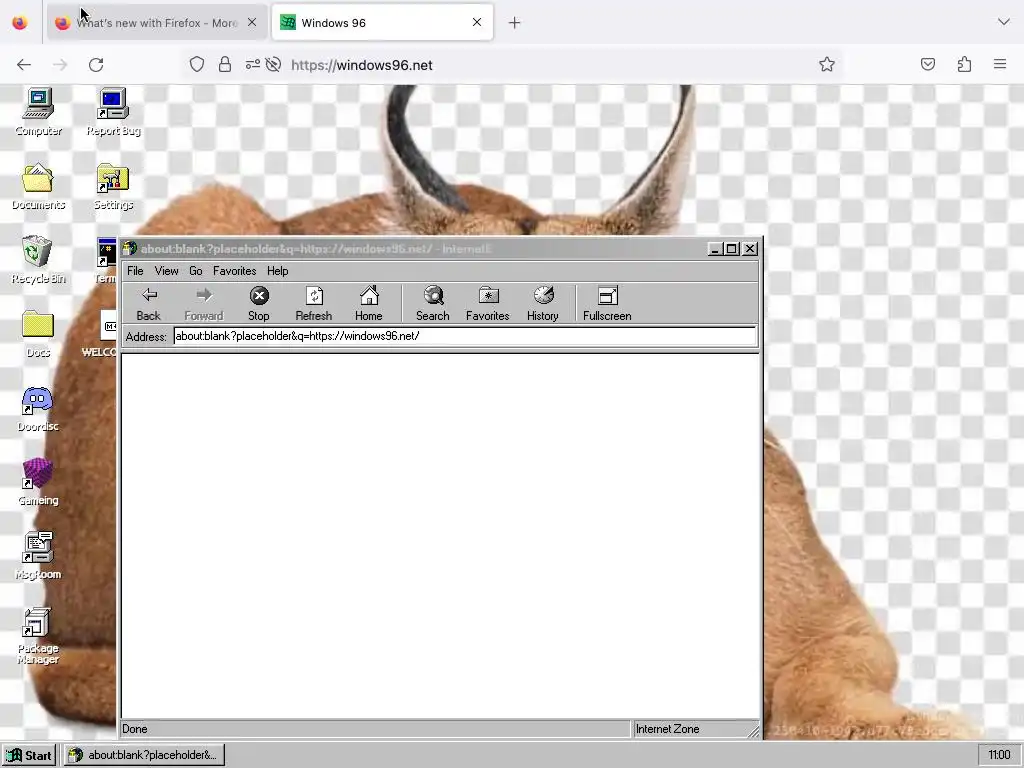The width and height of the screenshot is (1024, 768).
Task: Open the Recycle Bin icon
Action: click(38, 260)
